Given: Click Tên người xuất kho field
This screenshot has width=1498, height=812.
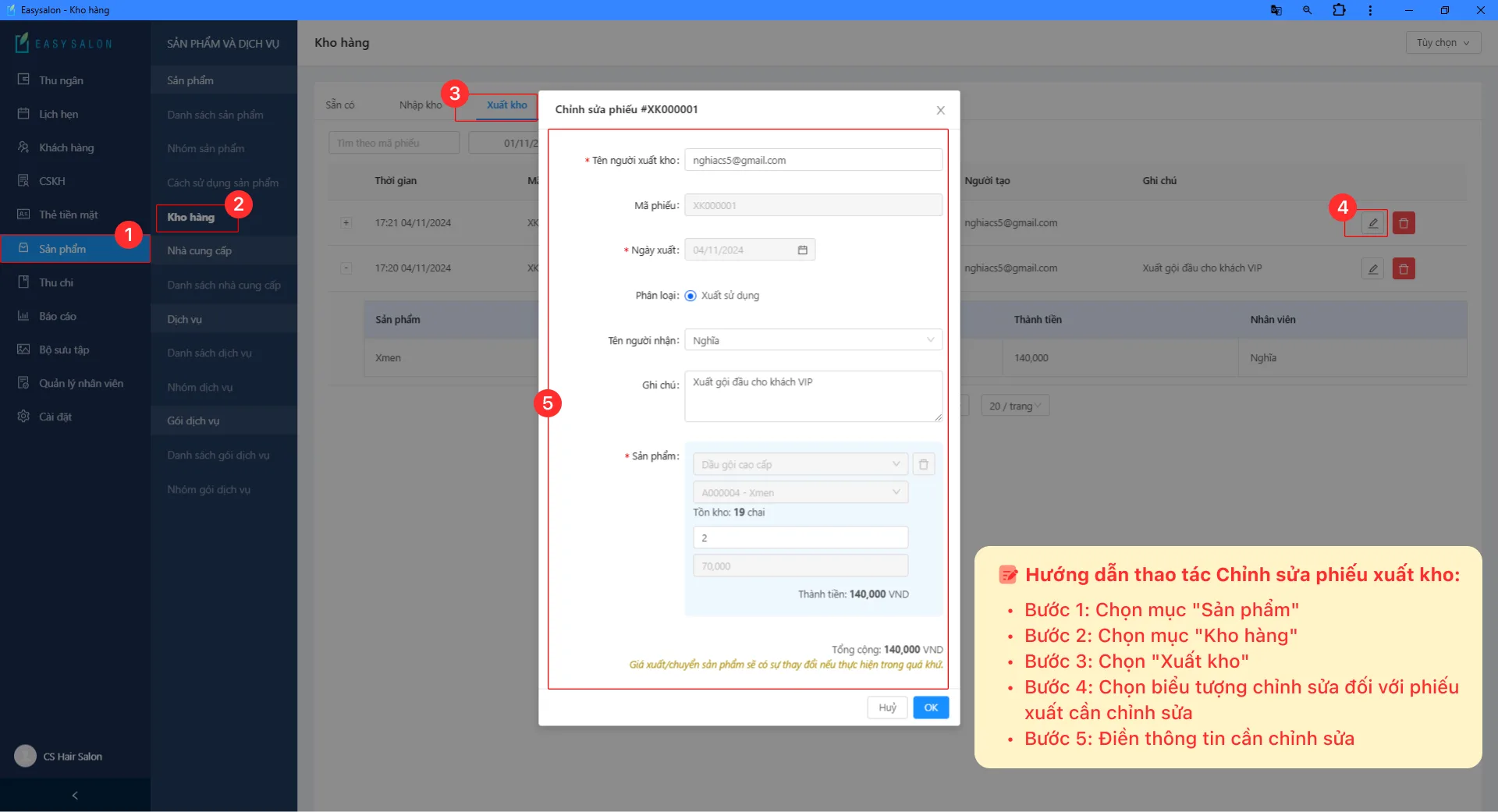Looking at the screenshot, I should click(x=814, y=160).
